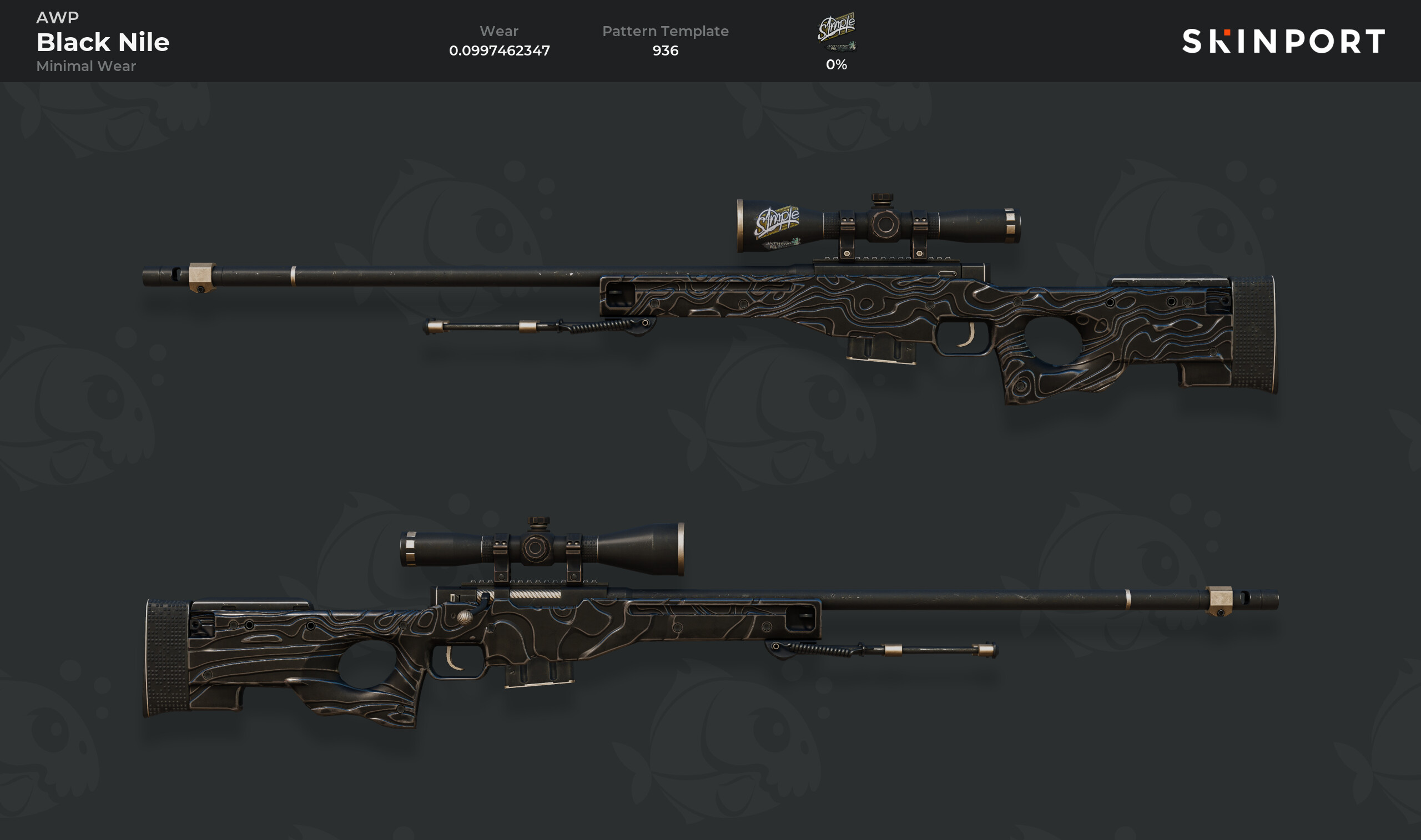Screen dimensions: 1421x840
Task: Select the sticker wear 0% label
Action: [836, 64]
